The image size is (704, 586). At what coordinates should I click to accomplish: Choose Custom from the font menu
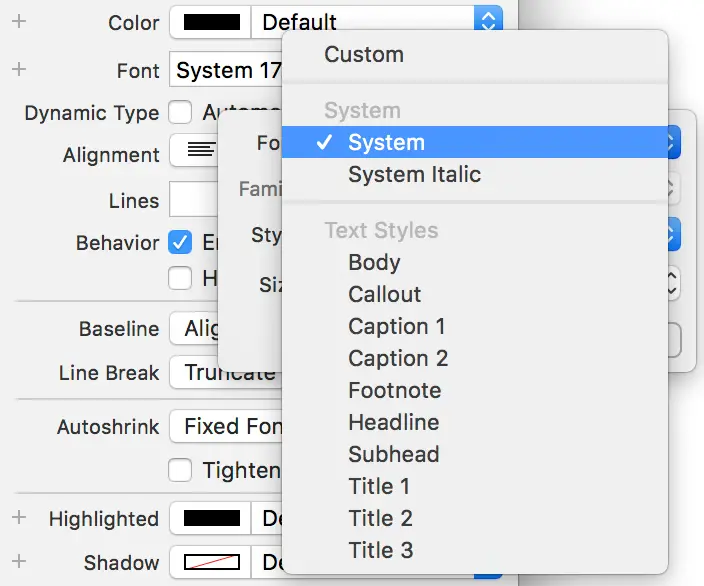pos(364,55)
